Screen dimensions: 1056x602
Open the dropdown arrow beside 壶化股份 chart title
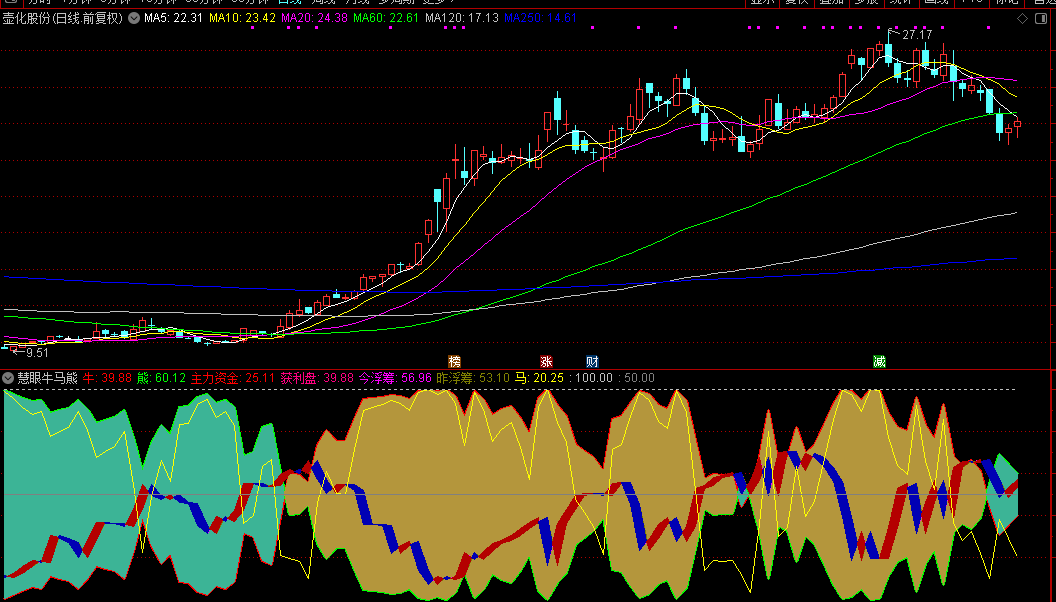tap(134, 18)
